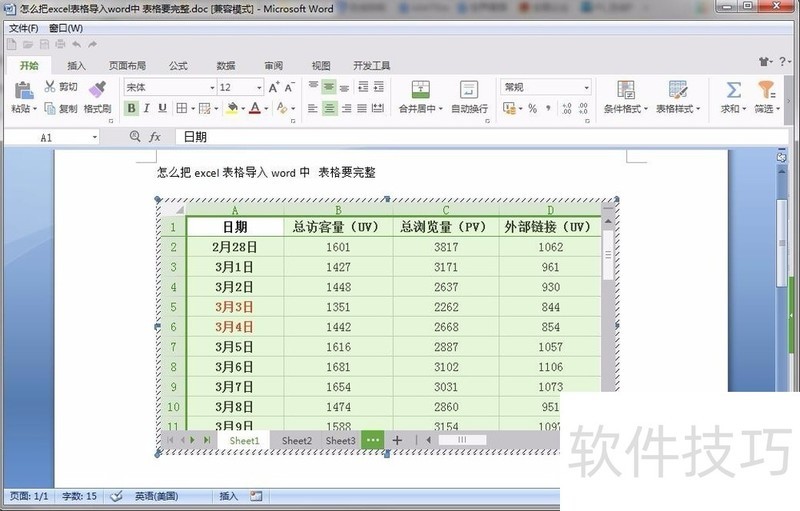Toggle Bold formatting button
The height and width of the screenshot is (511, 800).
132,108
